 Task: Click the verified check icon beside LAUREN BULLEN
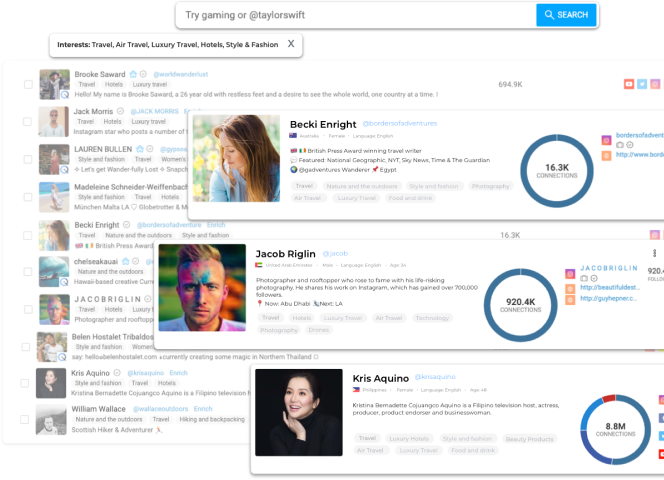click(x=149, y=149)
